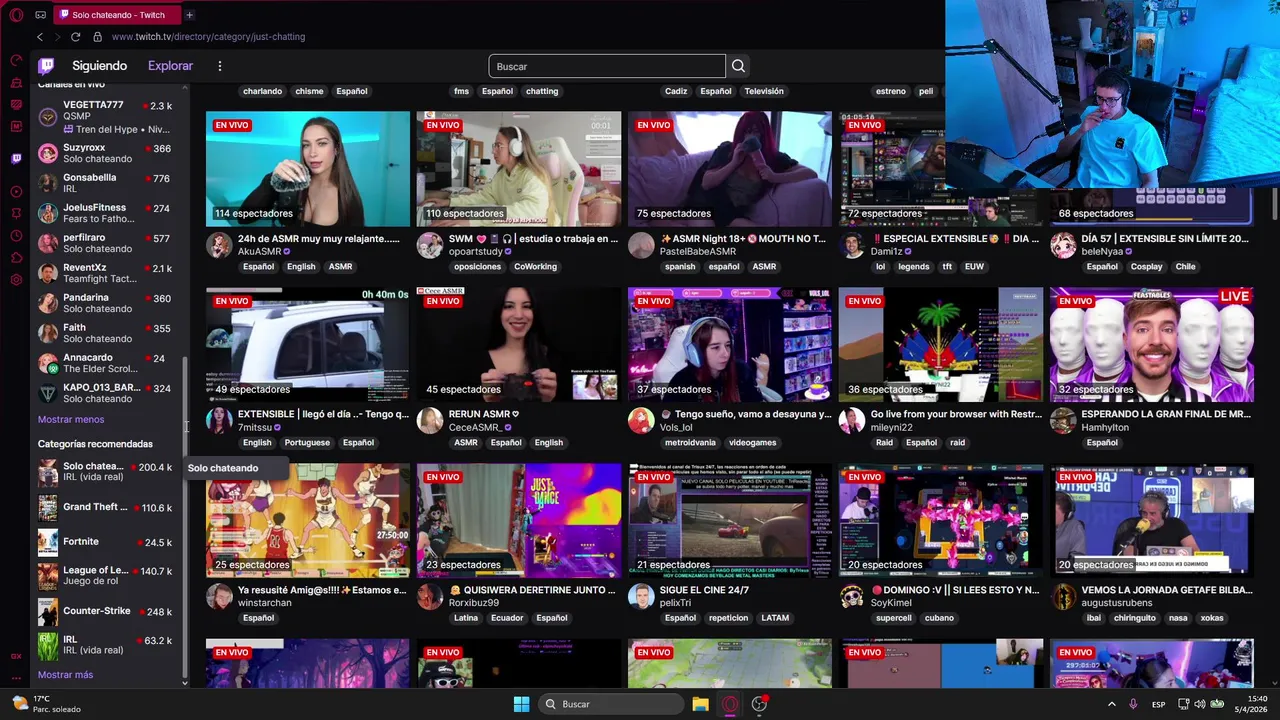
Task: Open Fortnite recommended category
Action: coord(108,542)
